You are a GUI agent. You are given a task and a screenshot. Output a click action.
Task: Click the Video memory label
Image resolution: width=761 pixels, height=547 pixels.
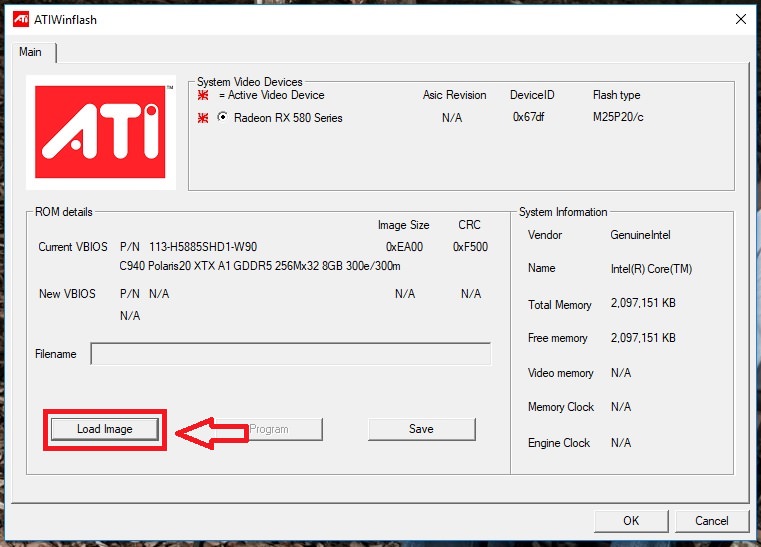561,373
